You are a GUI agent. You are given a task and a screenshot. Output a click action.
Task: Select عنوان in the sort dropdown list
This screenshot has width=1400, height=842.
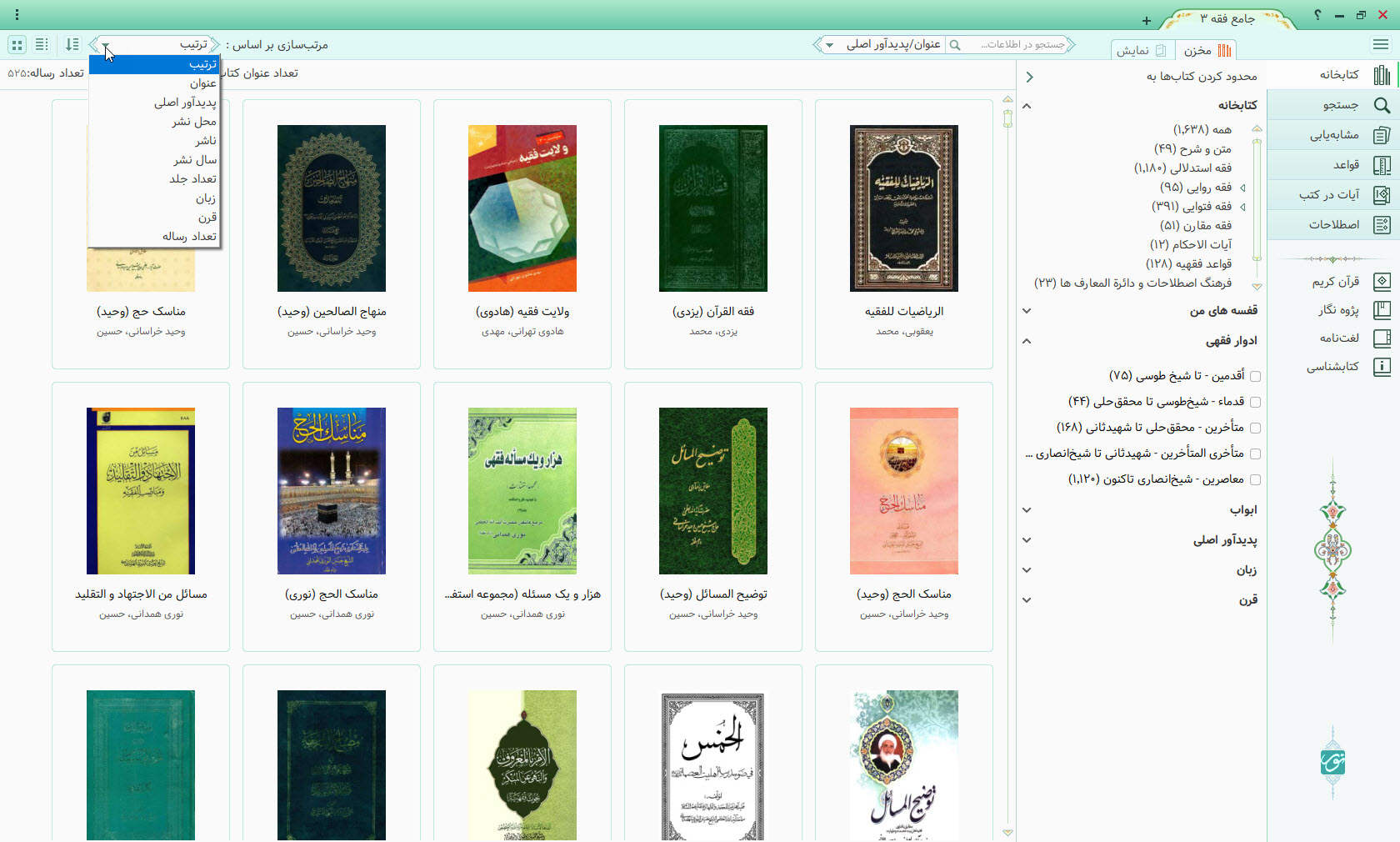tap(154, 83)
